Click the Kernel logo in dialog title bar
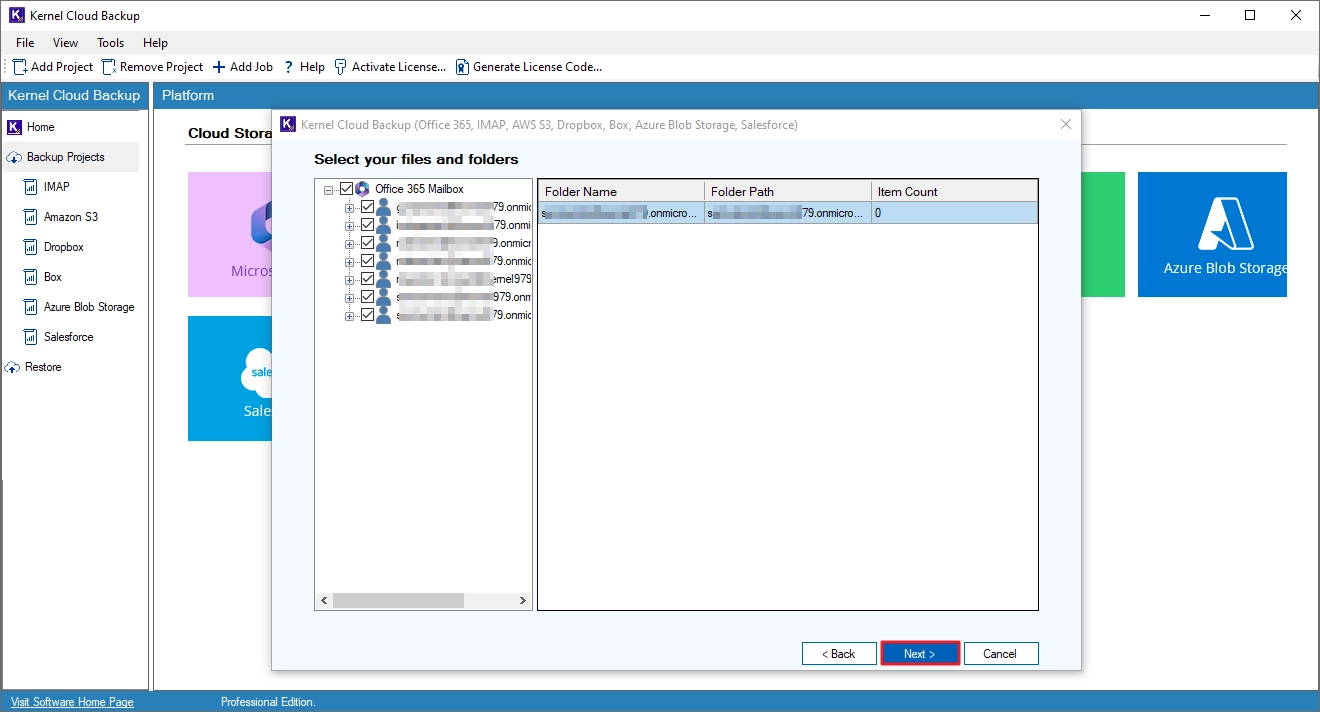The width and height of the screenshot is (1320, 712). click(288, 124)
